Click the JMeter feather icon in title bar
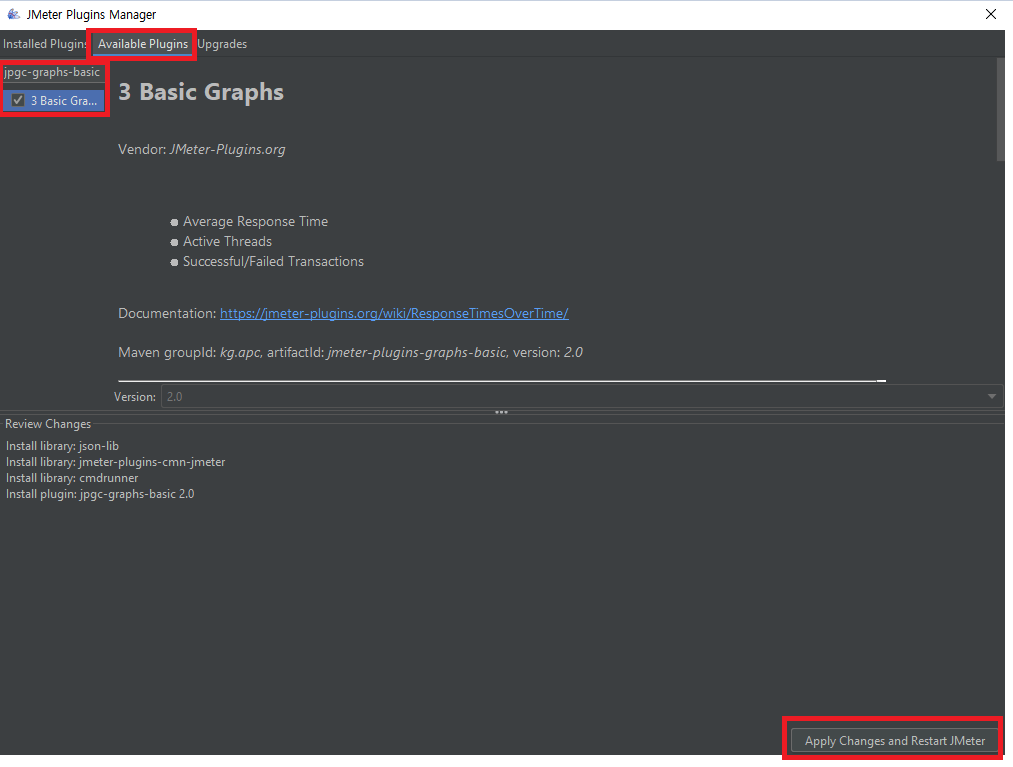 pyautogui.click(x=13, y=14)
